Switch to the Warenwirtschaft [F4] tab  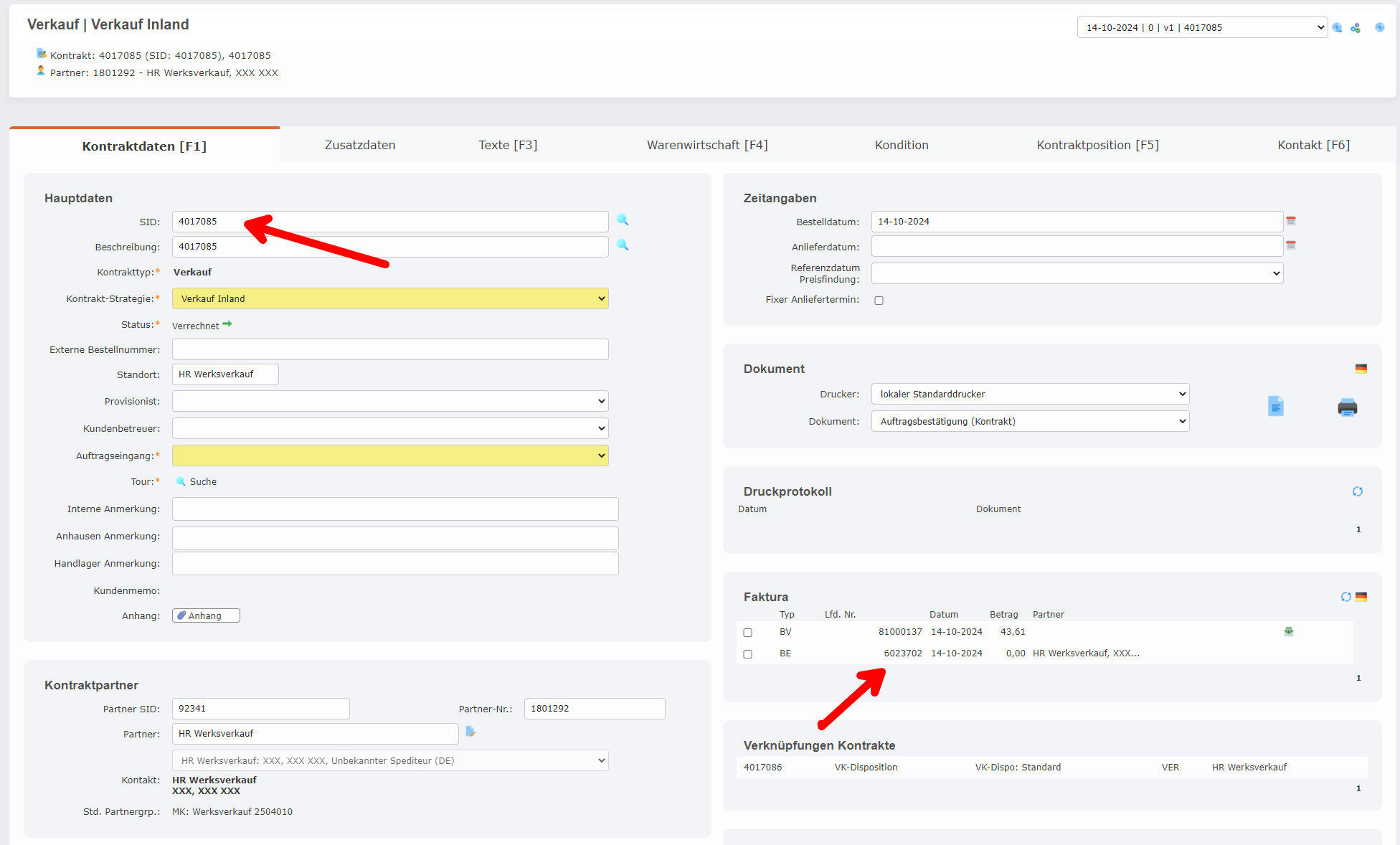pos(706,145)
